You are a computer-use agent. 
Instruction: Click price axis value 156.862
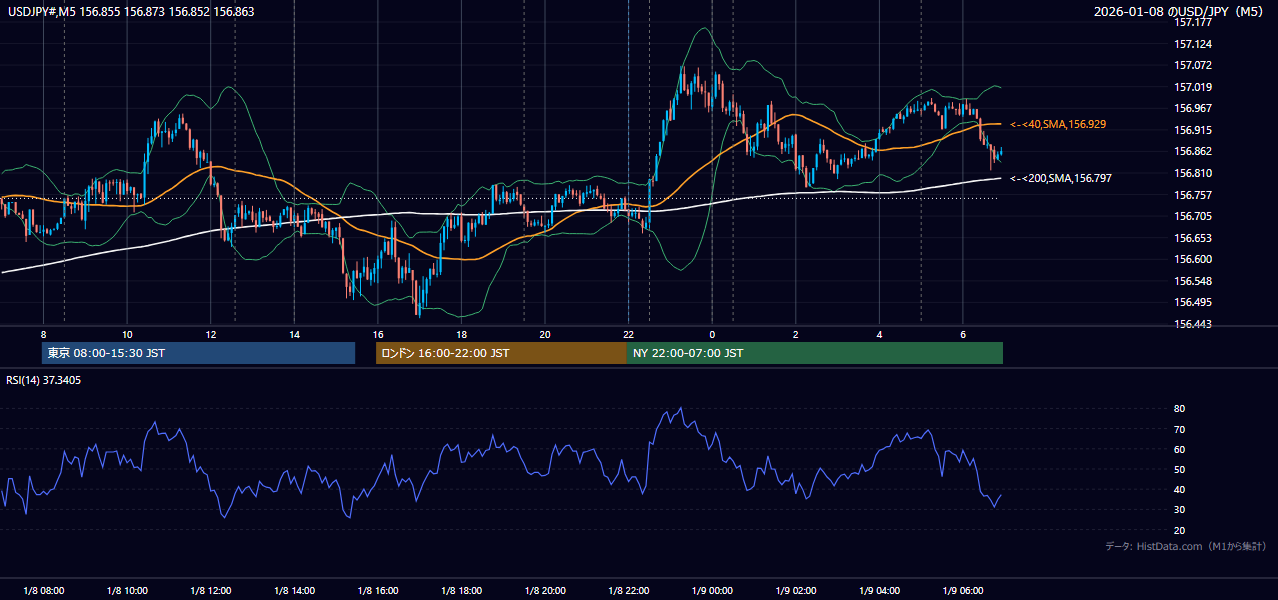(1192, 151)
